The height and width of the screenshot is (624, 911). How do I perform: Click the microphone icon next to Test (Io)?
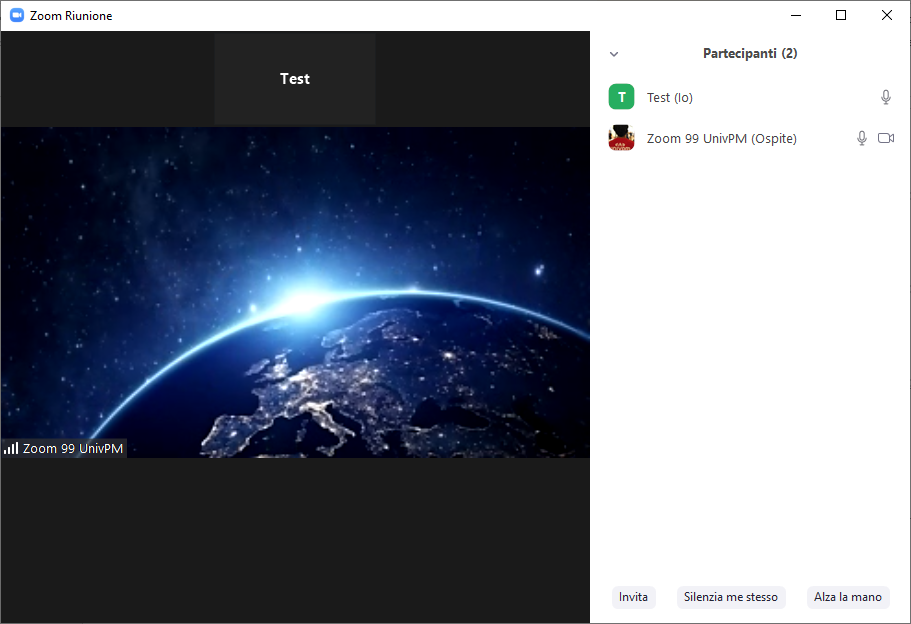(885, 97)
